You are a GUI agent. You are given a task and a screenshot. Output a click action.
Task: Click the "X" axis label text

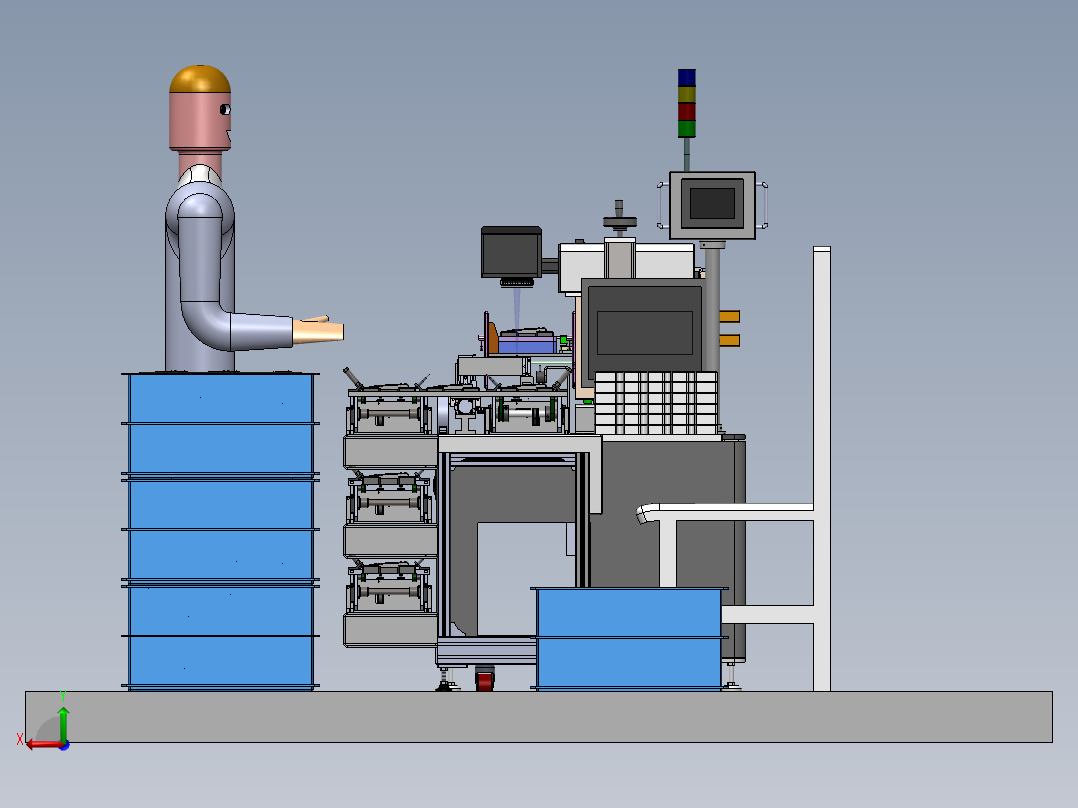pyautogui.click(x=20, y=739)
